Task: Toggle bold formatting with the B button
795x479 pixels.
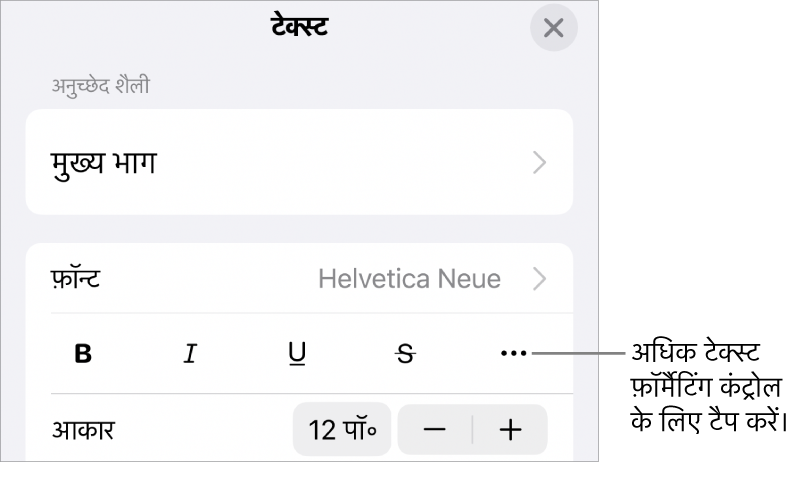Action: (84, 354)
